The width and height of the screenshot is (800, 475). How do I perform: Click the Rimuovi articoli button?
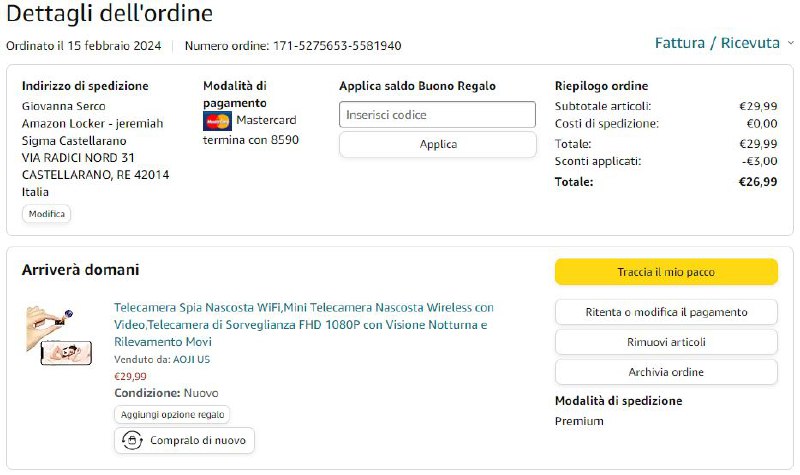(666, 342)
